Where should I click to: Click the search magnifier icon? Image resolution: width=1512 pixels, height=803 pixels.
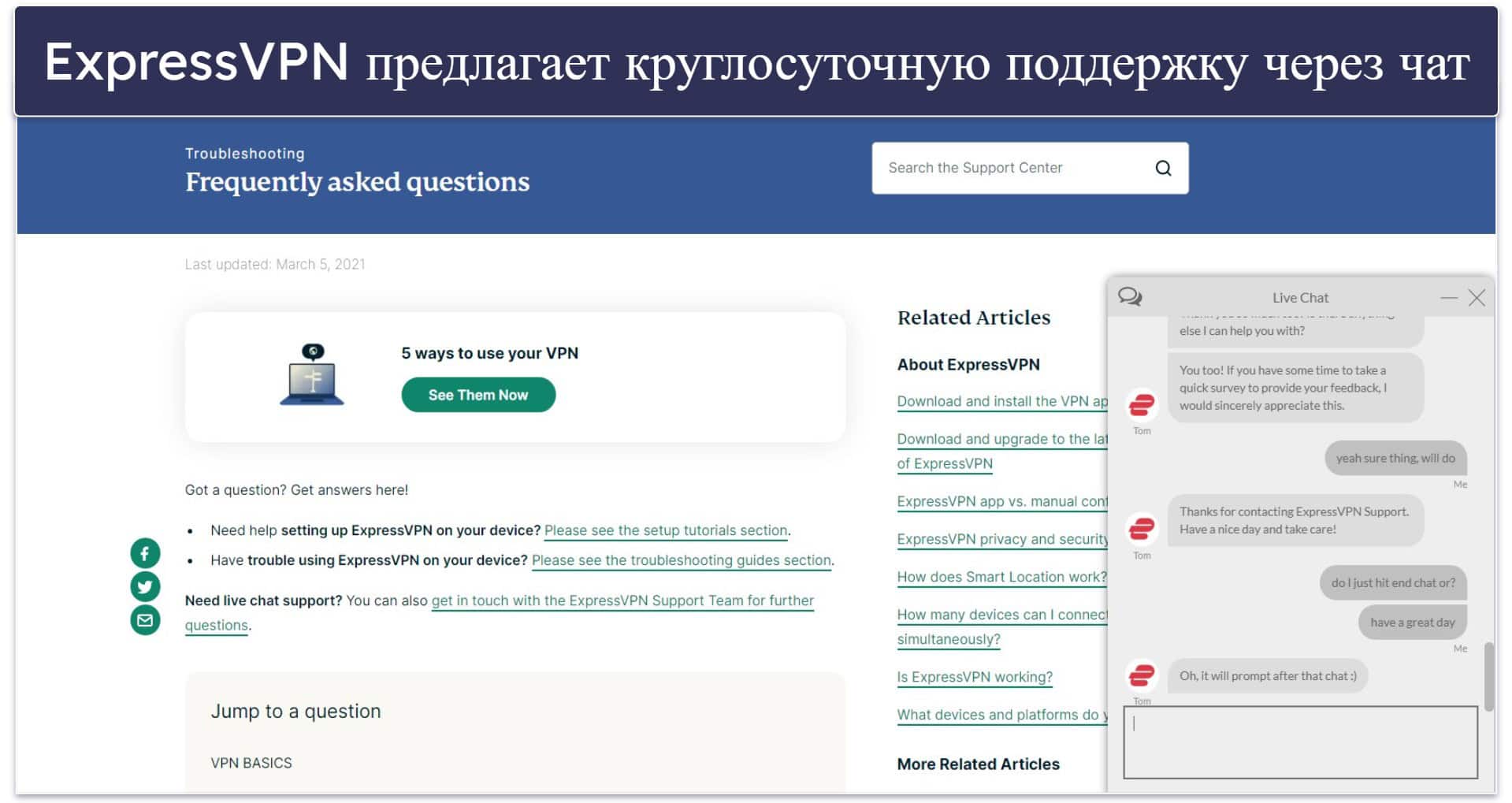(1163, 168)
